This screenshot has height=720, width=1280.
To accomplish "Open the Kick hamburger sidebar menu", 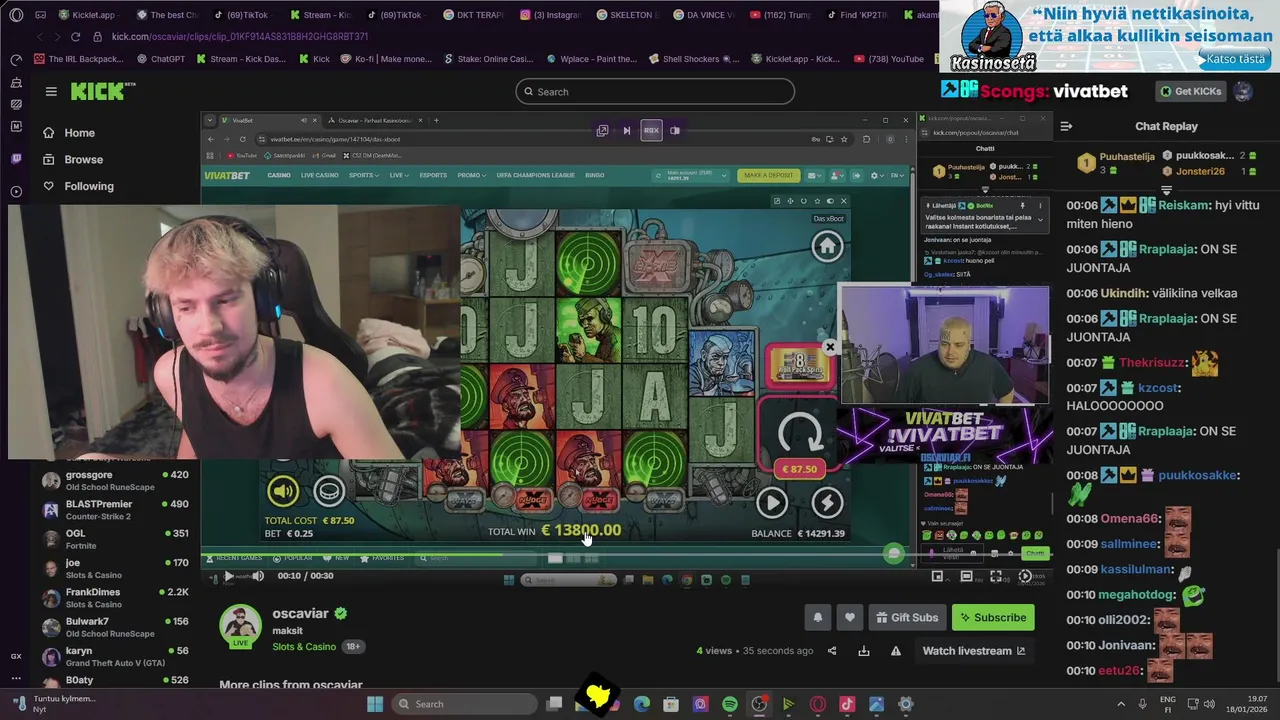I will pyautogui.click(x=51, y=91).
